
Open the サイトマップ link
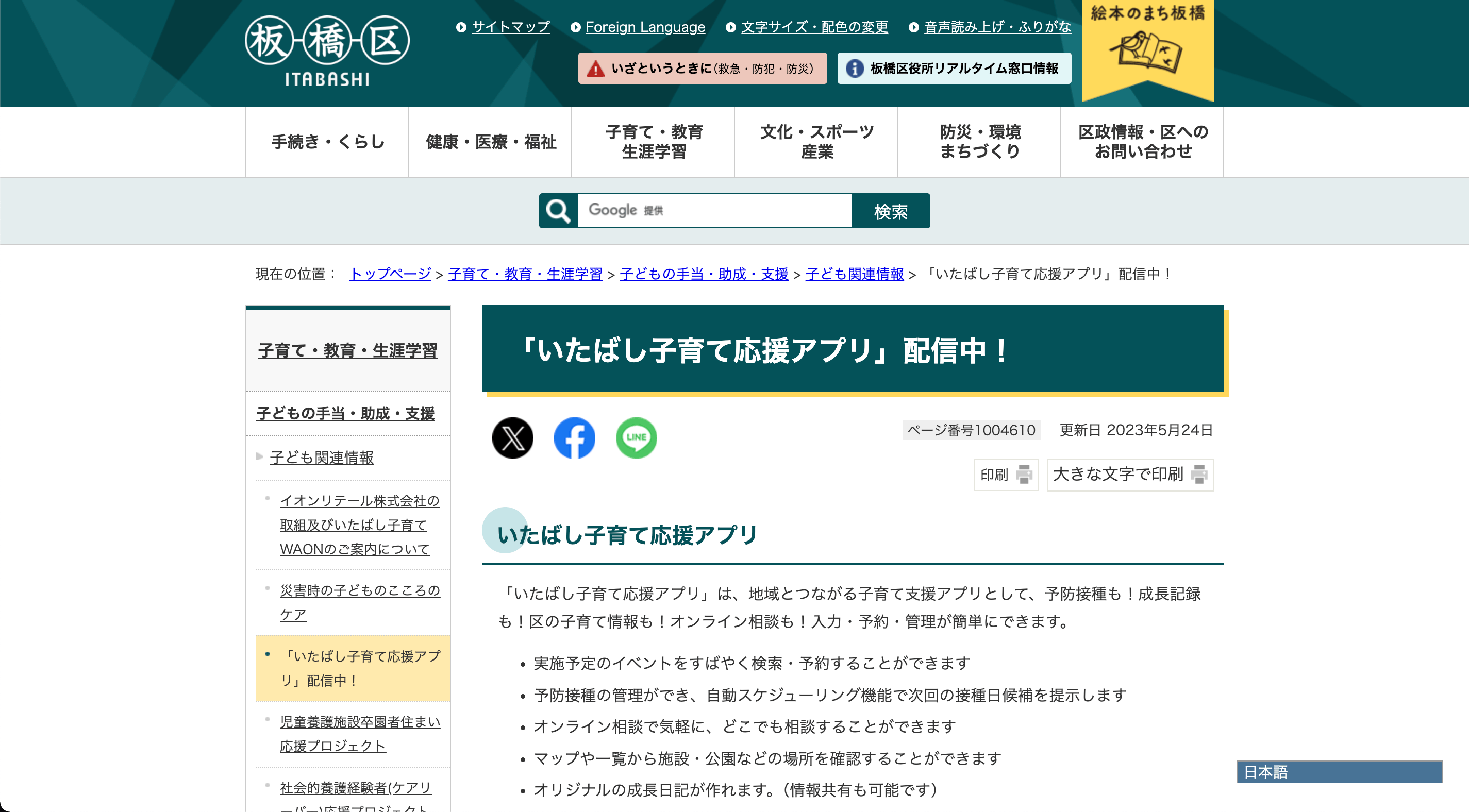pos(510,27)
